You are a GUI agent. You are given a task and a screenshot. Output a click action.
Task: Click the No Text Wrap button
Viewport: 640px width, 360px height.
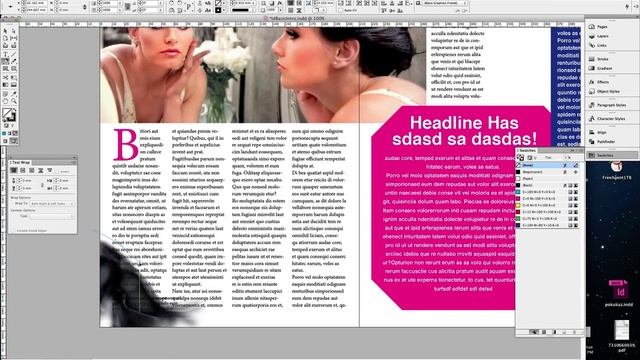click(13, 170)
